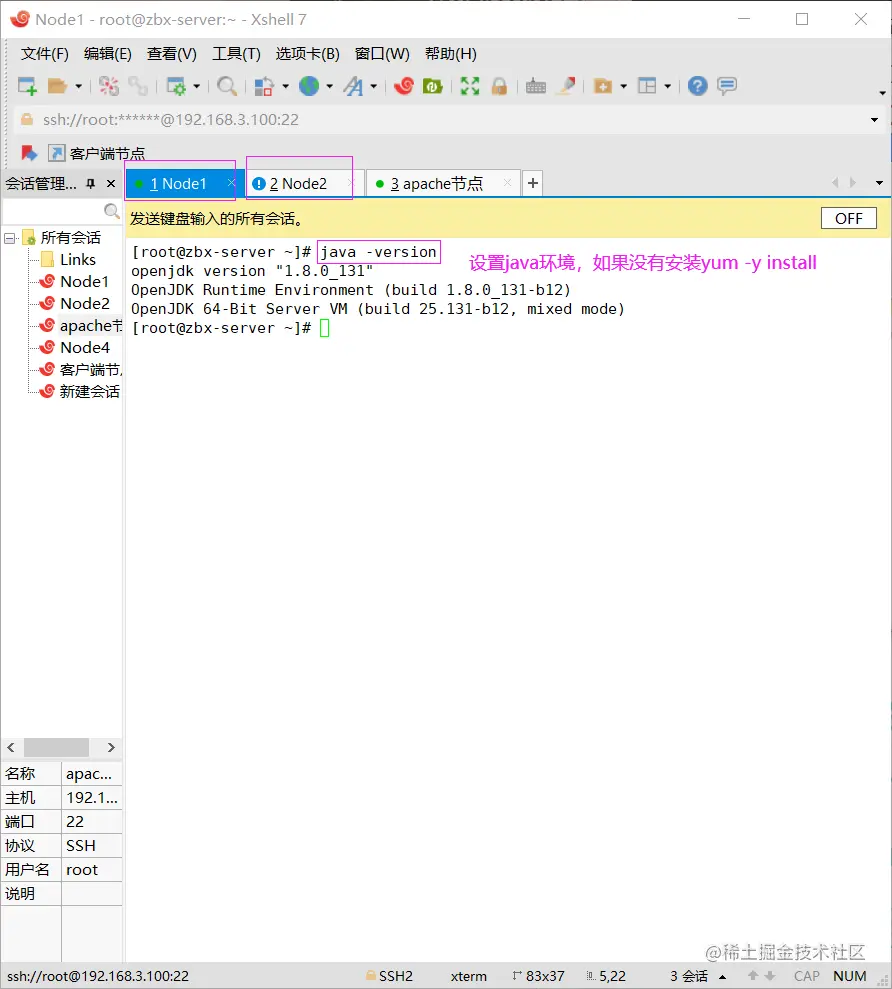Click the 客户端节点 quick link button
The height and width of the screenshot is (989, 892).
click(x=97, y=153)
